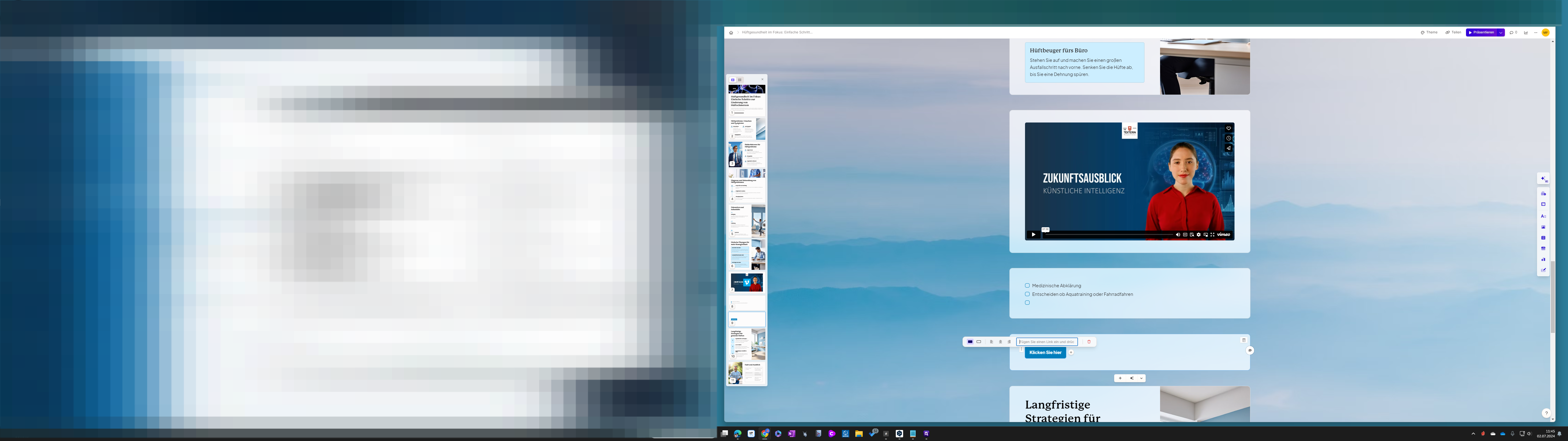Expand the add-card template chevron
The image size is (1568, 441).
[1141, 378]
